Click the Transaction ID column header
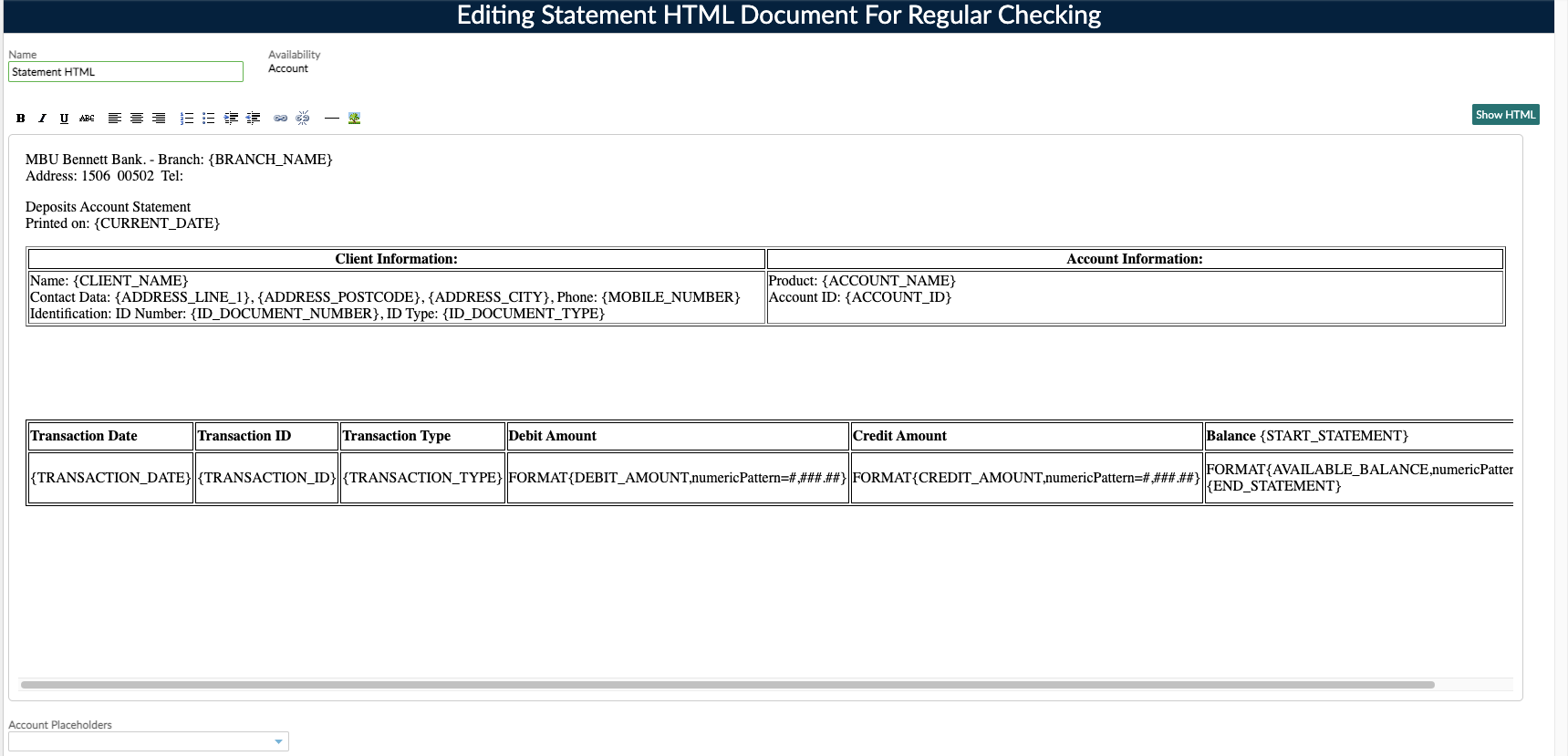The width and height of the screenshot is (1568, 756). click(x=266, y=436)
